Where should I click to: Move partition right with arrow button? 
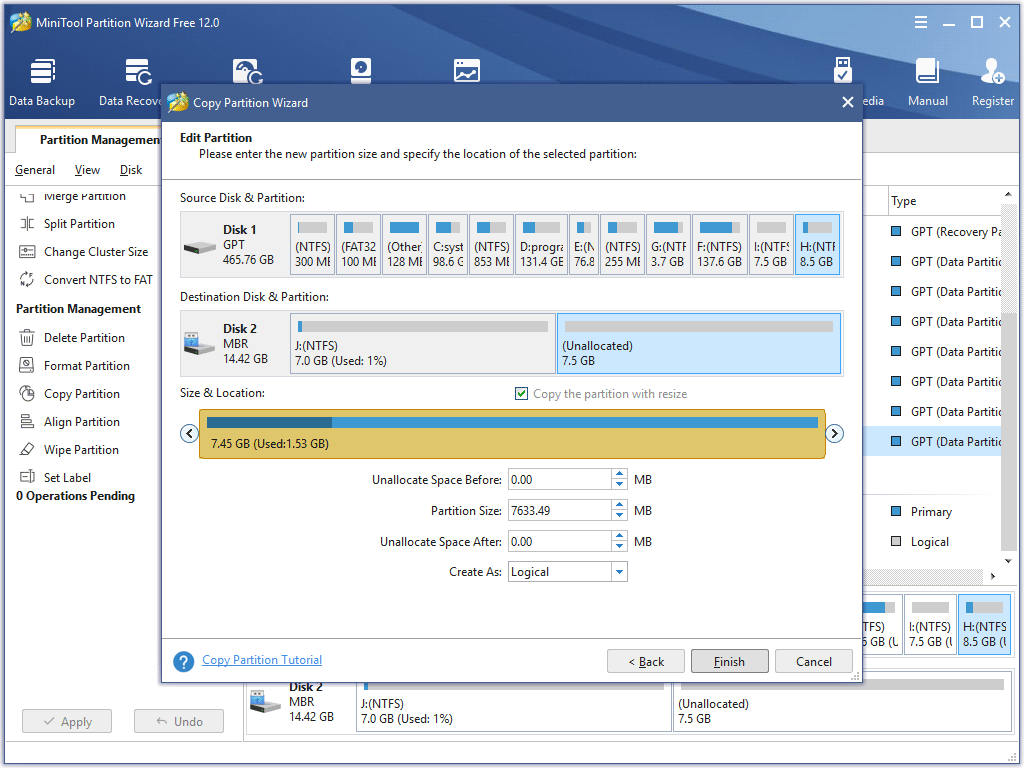[x=835, y=434]
